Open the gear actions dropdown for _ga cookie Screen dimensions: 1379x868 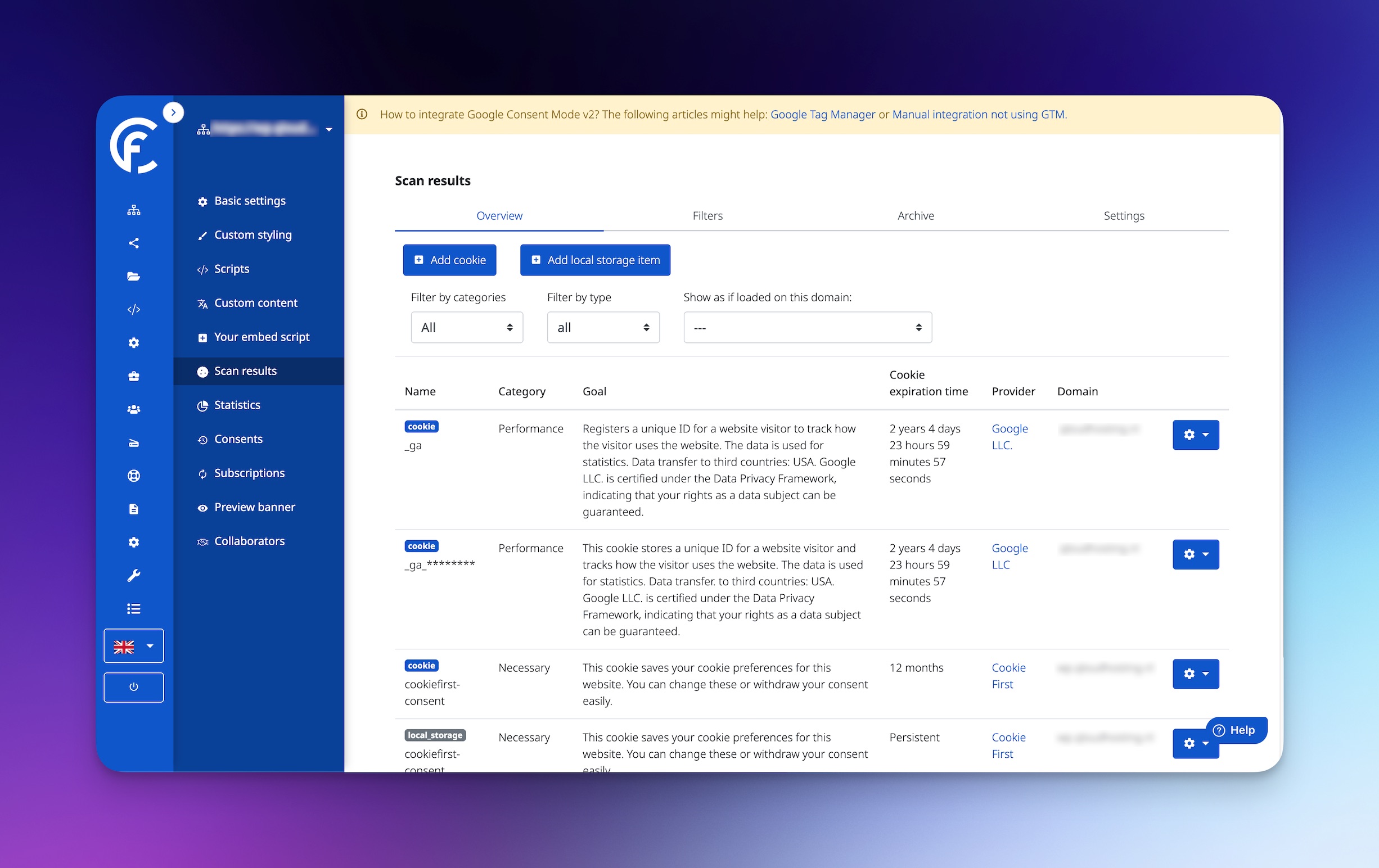click(1196, 435)
